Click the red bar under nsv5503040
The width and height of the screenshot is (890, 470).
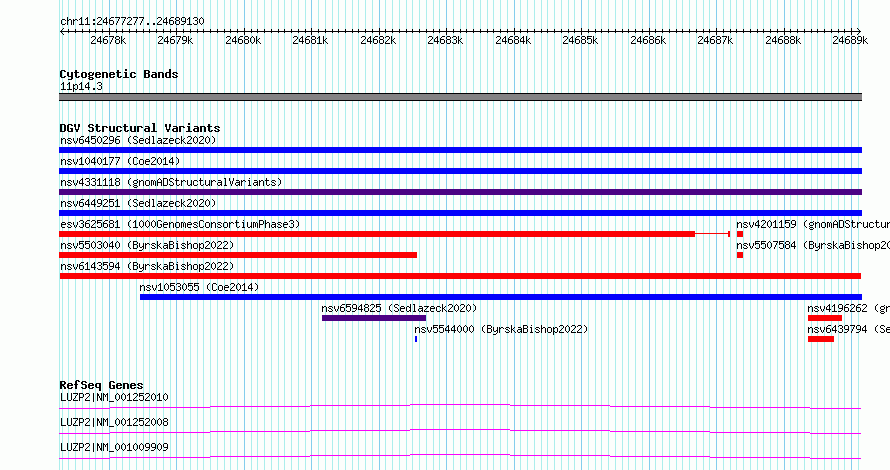(238, 255)
